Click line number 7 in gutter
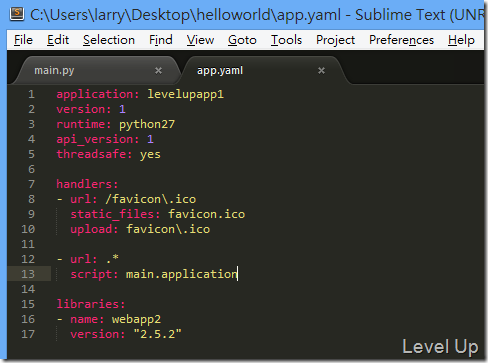The height and width of the screenshot is (363, 488). [31, 184]
